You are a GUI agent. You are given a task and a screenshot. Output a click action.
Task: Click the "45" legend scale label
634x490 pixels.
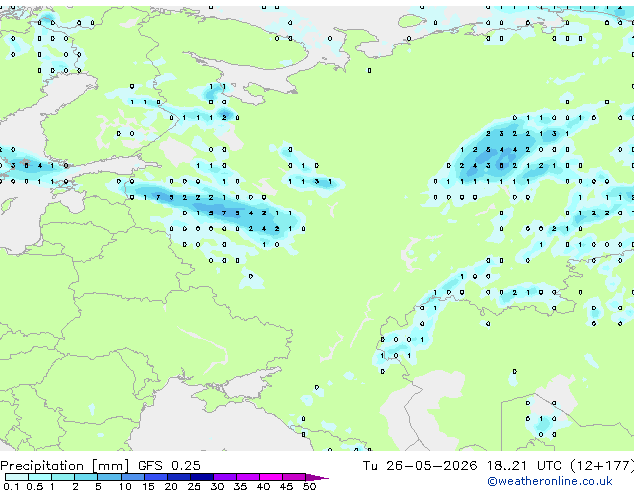tap(286, 486)
